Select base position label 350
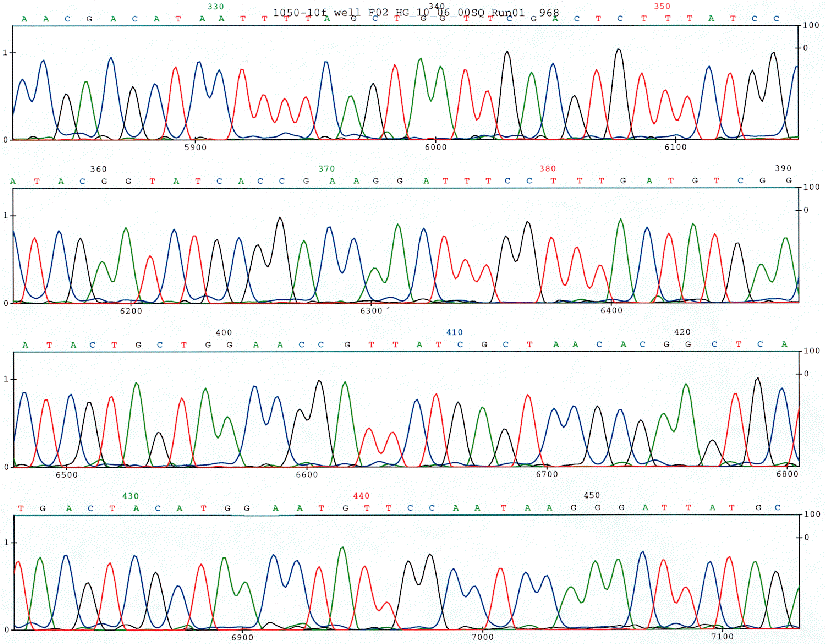825x644 pixels. (662, 6)
